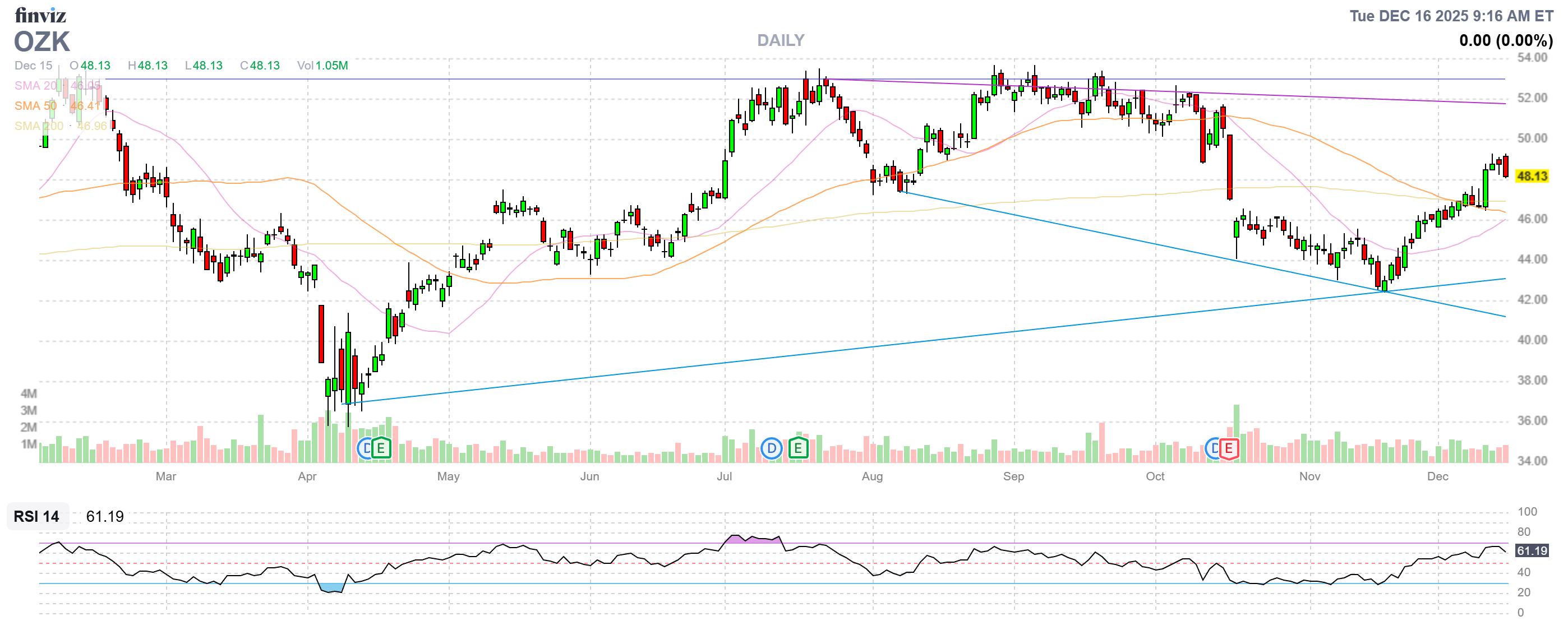Click the RSI 14 indicator label
Image resolution: width=1568 pixels, height=630 pixels.
pos(36,516)
